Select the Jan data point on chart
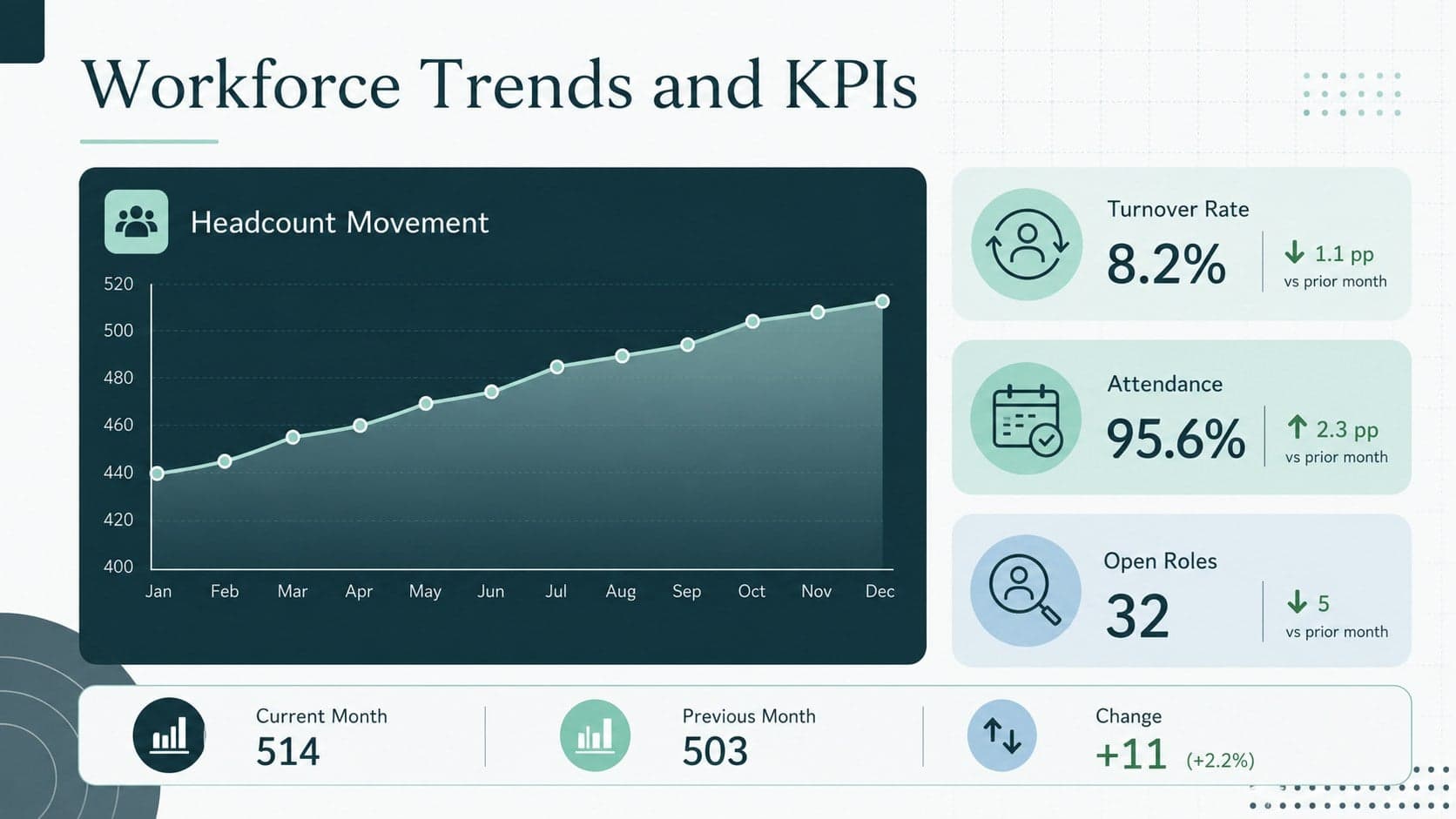 [158, 473]
